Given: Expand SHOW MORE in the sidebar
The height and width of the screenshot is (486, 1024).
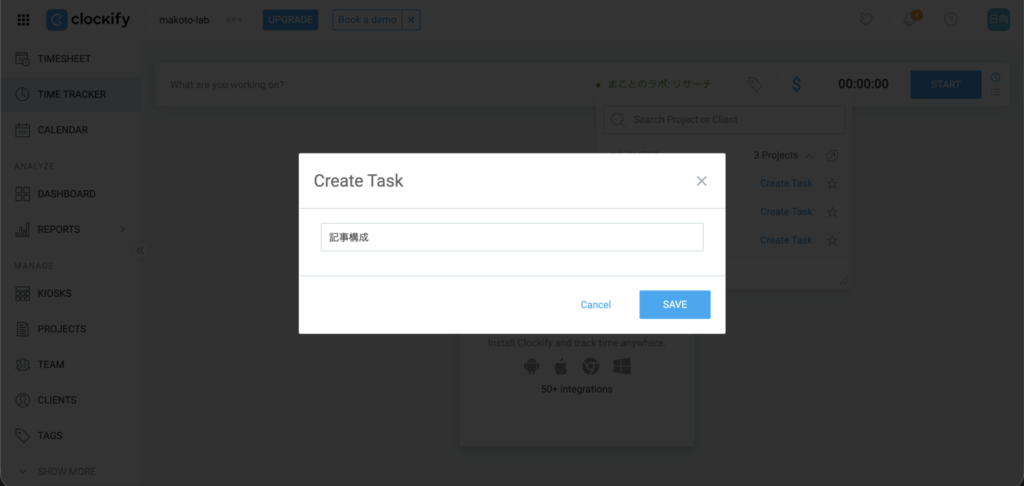Looking at the screenshot, I should click(66, 471).
